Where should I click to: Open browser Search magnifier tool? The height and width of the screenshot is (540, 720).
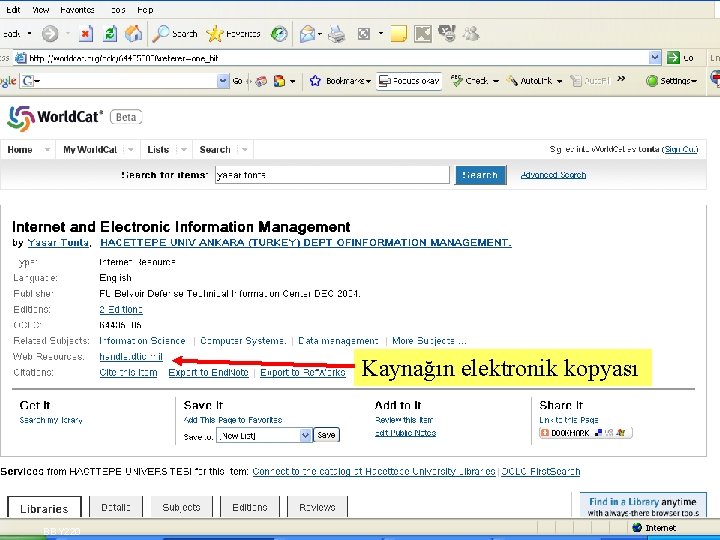175,34
